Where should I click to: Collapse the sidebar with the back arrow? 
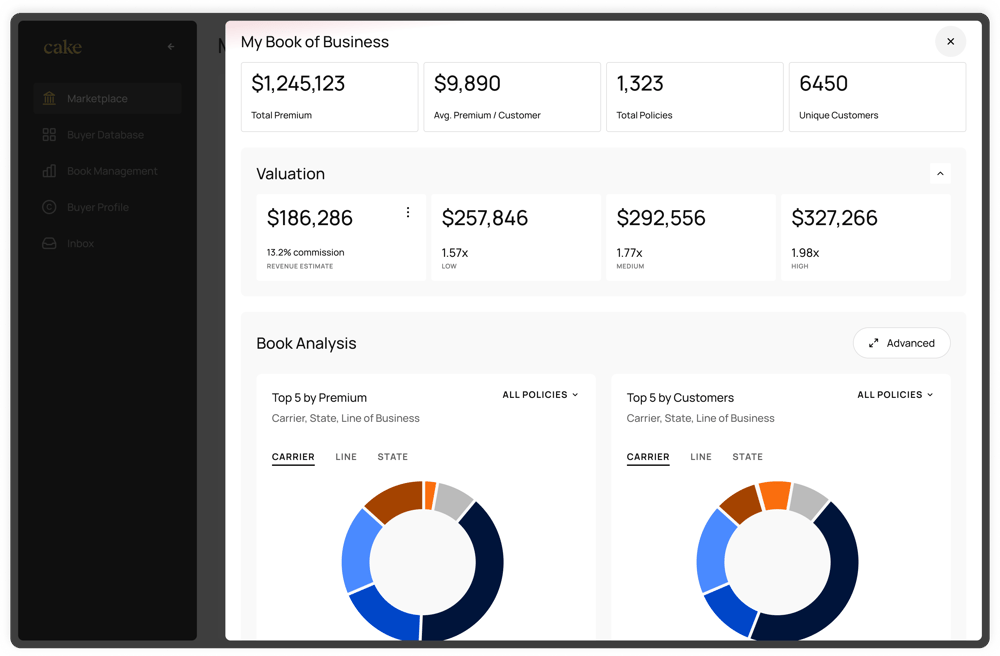click(171, 46)
